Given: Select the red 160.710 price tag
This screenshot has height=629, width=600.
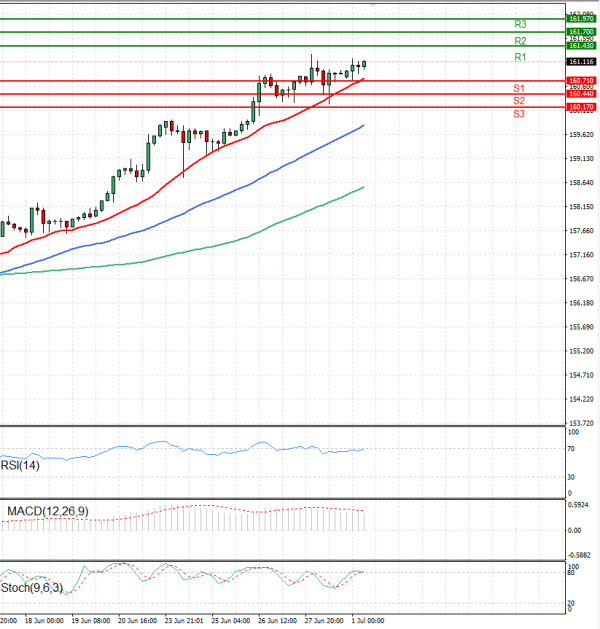Looking at the screenshot, I should click(581, 80).
